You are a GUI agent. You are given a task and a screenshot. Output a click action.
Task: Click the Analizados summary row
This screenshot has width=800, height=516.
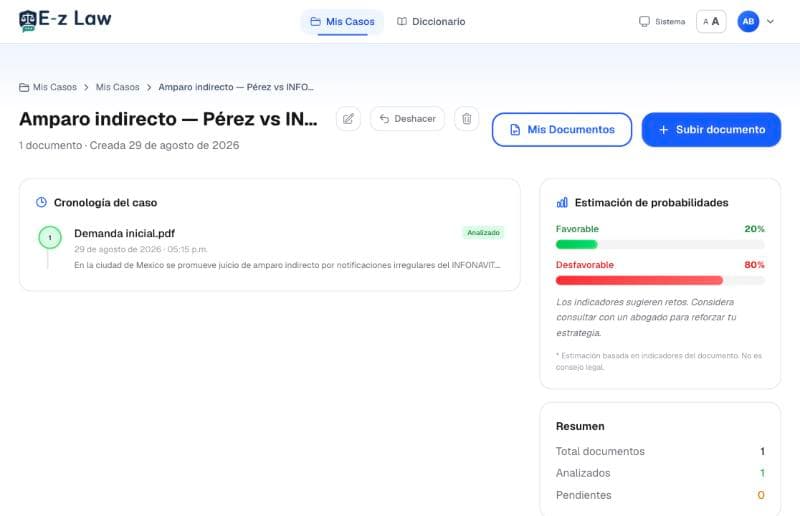660,473
